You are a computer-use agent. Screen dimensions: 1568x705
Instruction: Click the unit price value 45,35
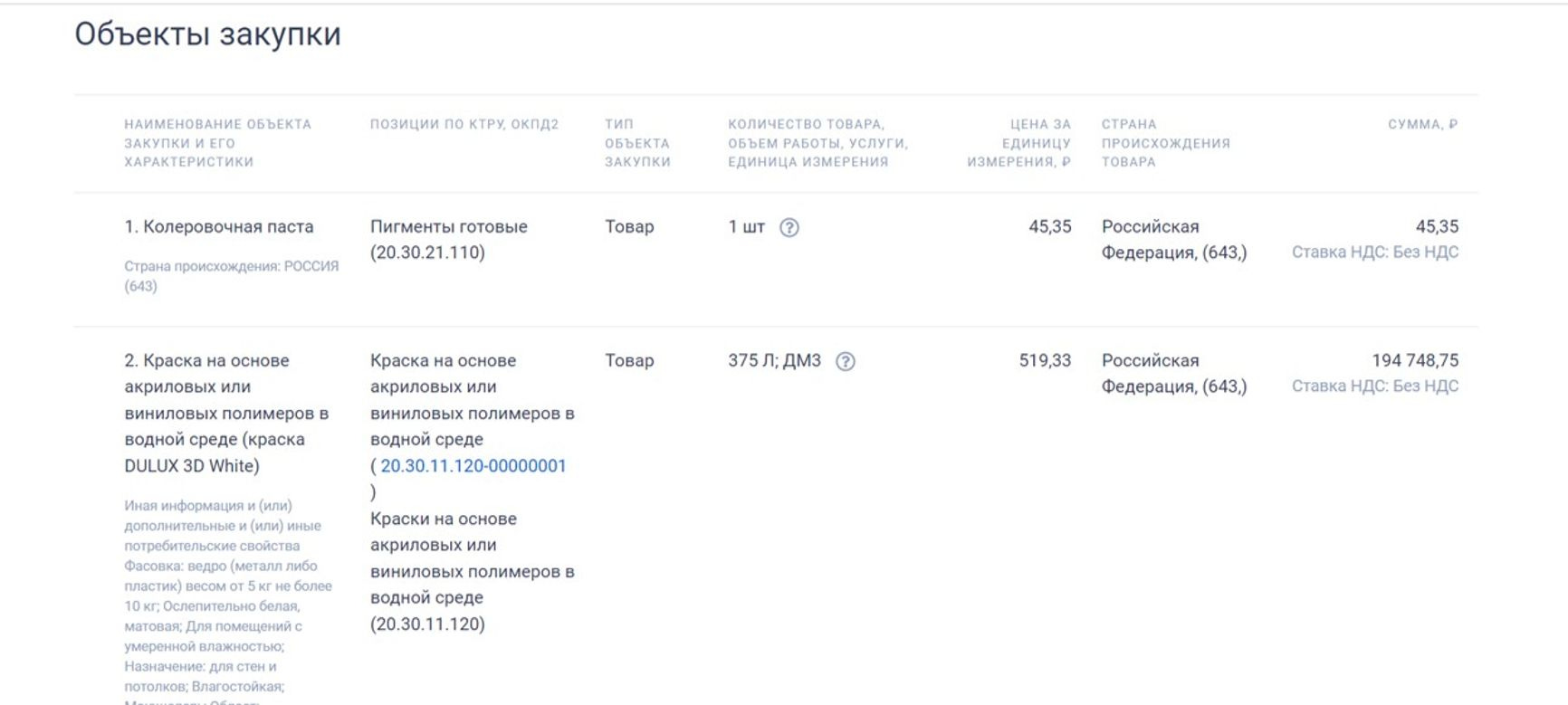(1049, 227)
